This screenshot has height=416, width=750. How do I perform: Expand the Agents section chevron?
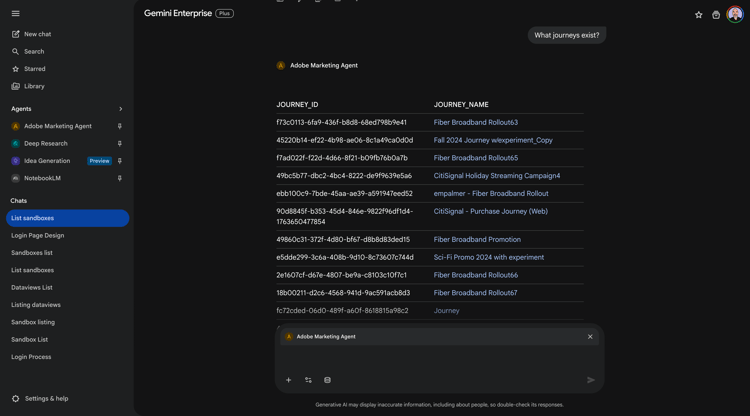point(121,109)
